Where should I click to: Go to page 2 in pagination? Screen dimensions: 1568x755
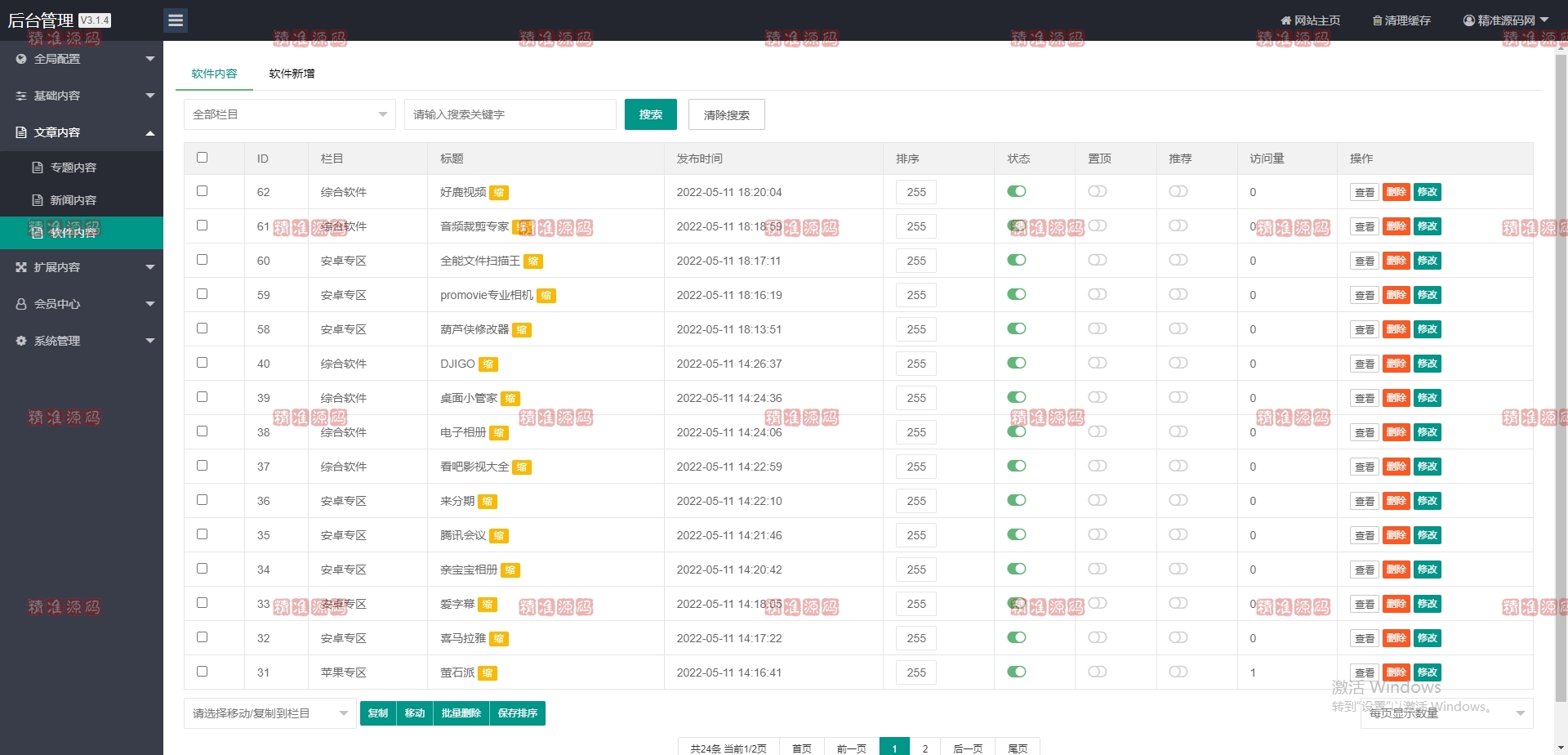925,748
